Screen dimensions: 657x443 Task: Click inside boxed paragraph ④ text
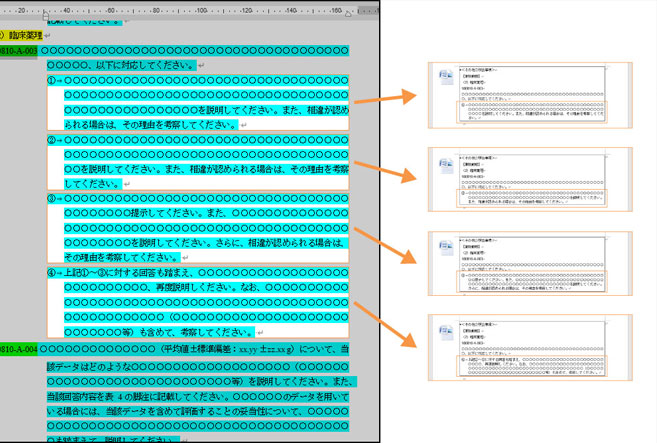[200, 301]
